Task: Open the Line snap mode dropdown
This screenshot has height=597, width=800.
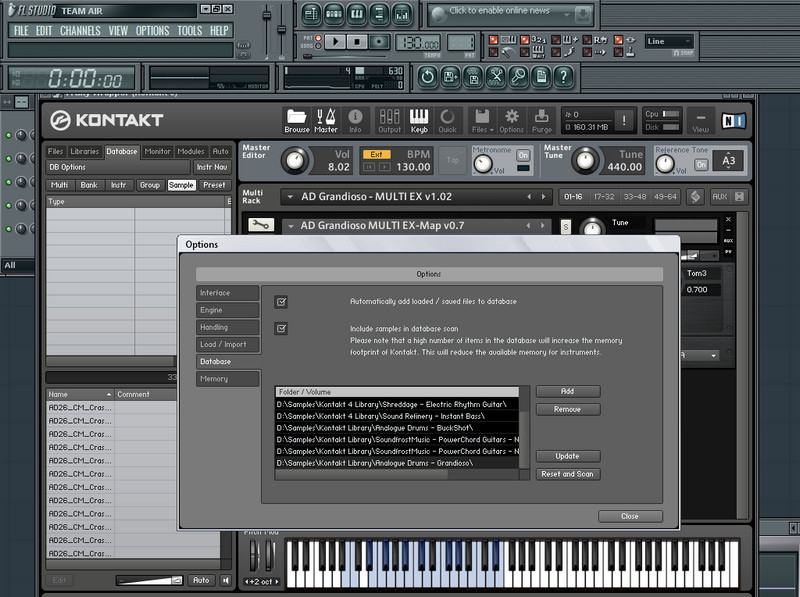Action: tap(668, 42)
